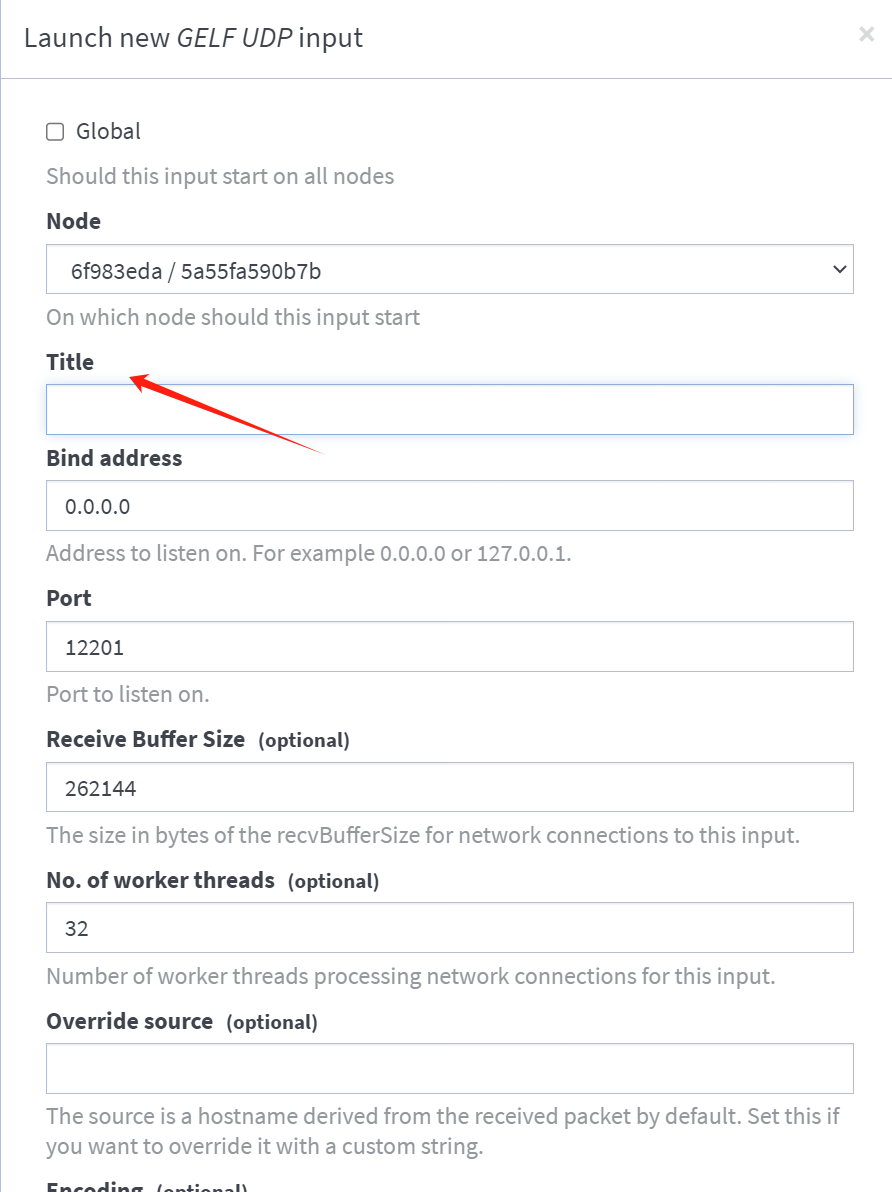Close the Launch new GELF UDP input dialog
The width and height of the screenshot is (892, 1192).
pos(866,34)
